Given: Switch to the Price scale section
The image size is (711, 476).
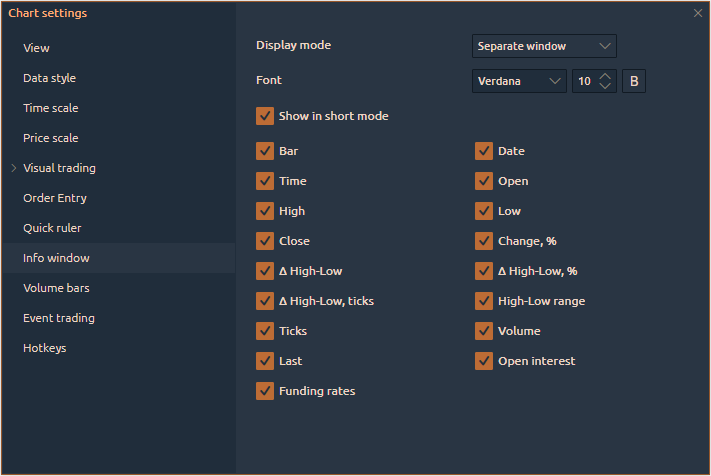Looking at the screenshot, I should tap(51, 138).
